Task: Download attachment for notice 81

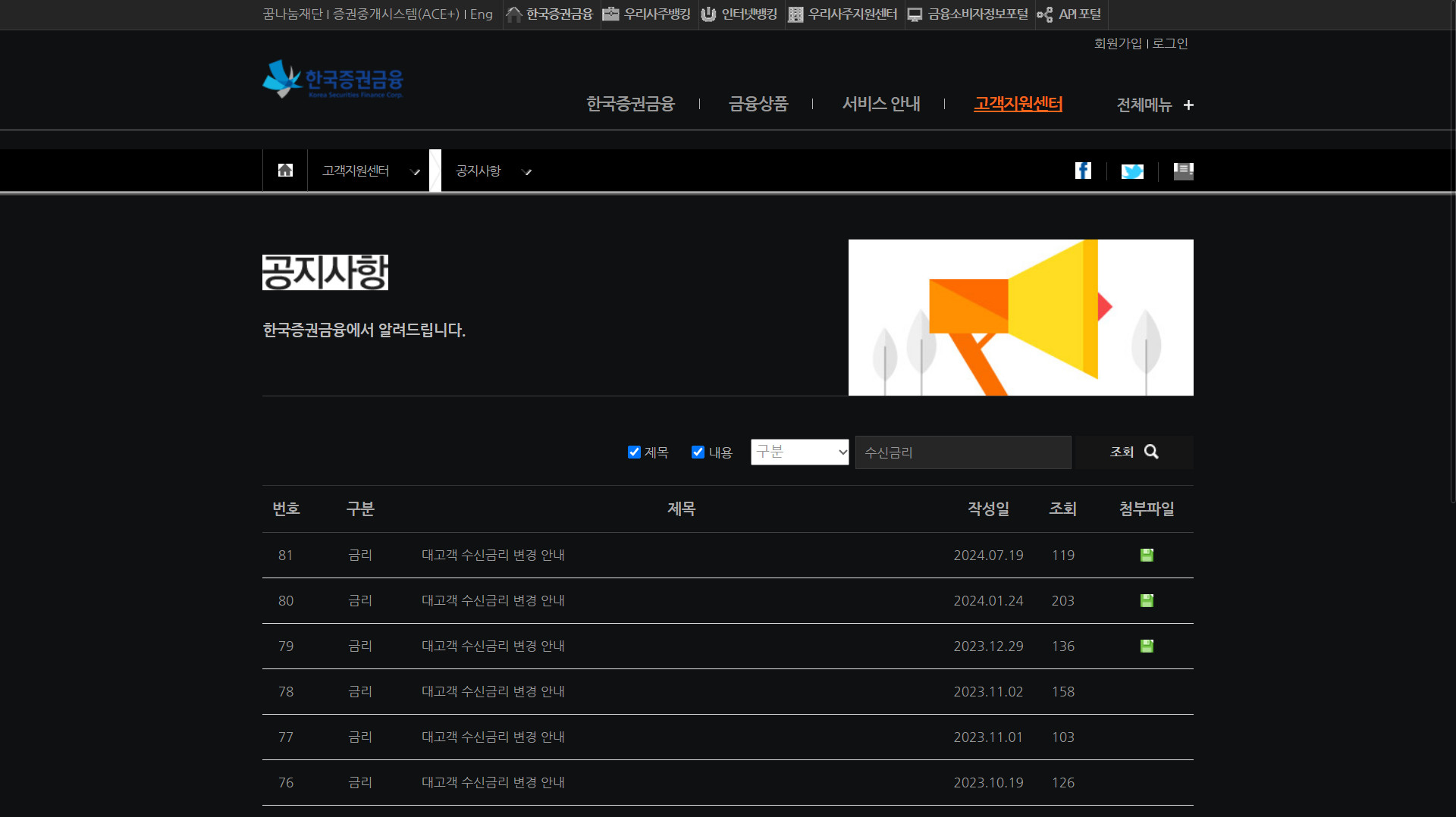Action: coord(1147,556)
